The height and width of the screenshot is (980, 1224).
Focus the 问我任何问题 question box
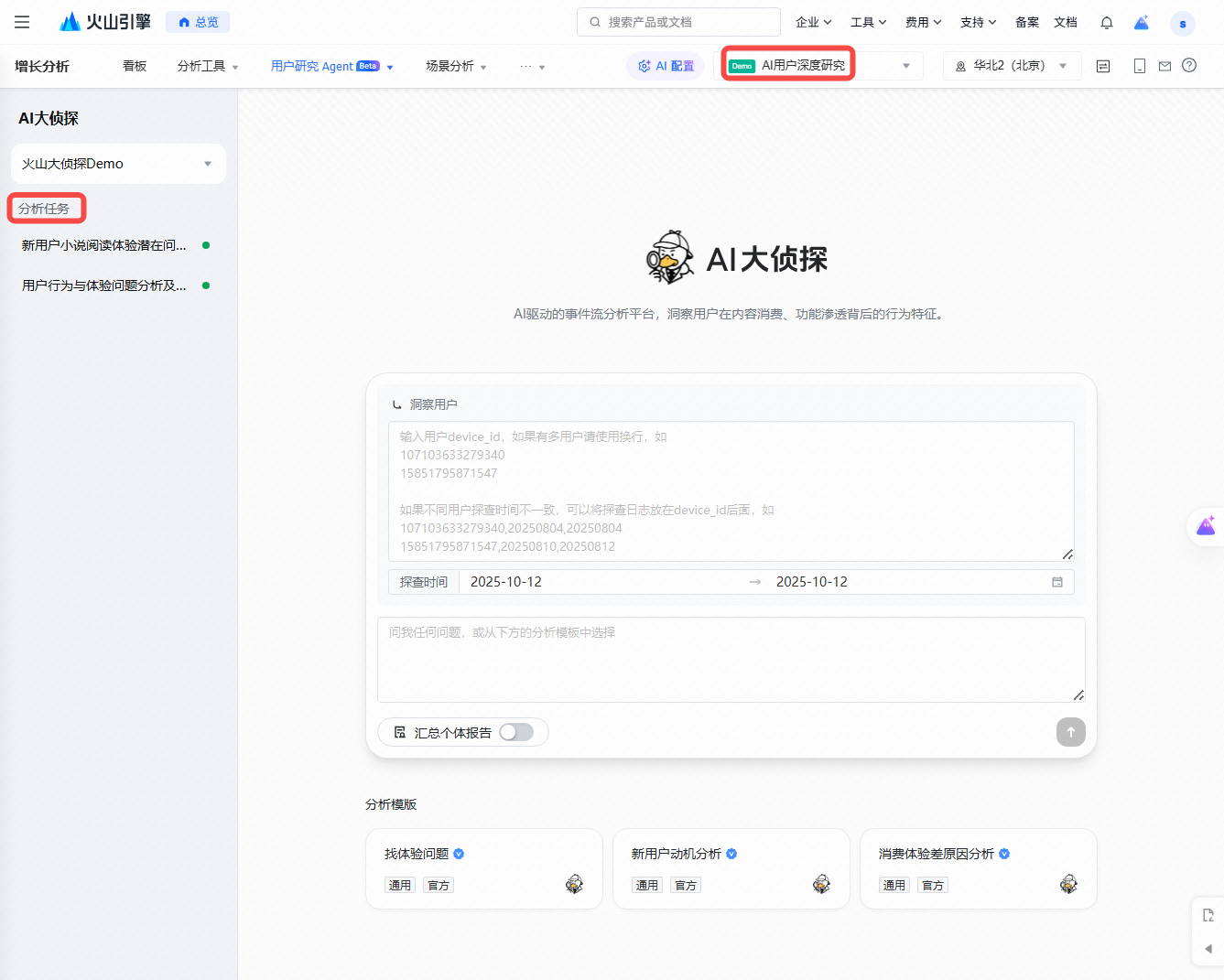[731, 660]
